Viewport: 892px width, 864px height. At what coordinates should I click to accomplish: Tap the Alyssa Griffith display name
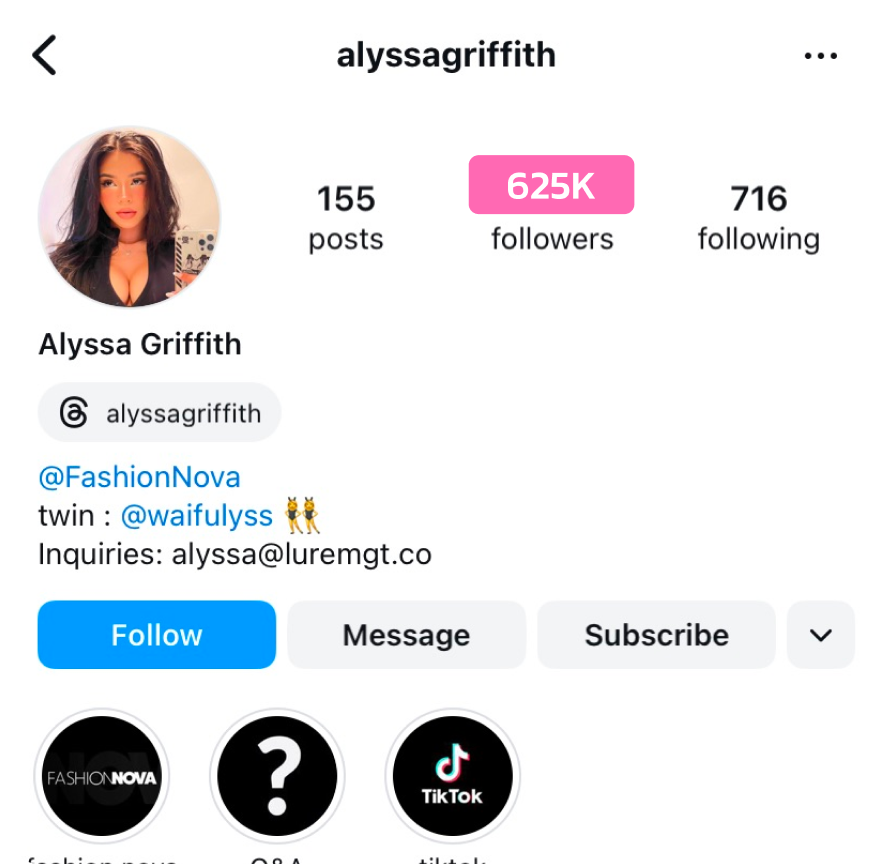tap(140, 344)
